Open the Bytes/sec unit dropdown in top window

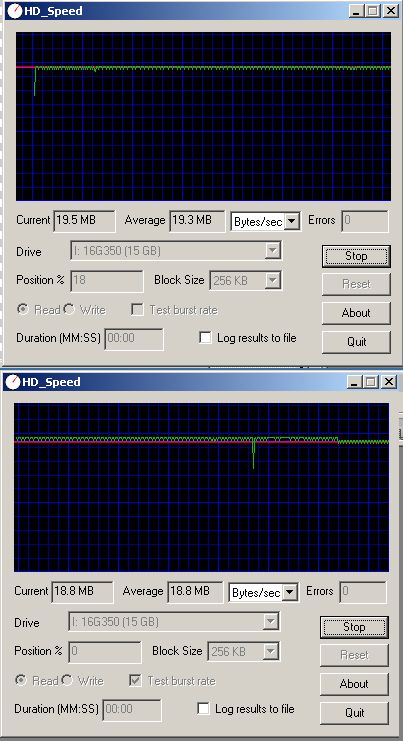(x=292, y=221)
